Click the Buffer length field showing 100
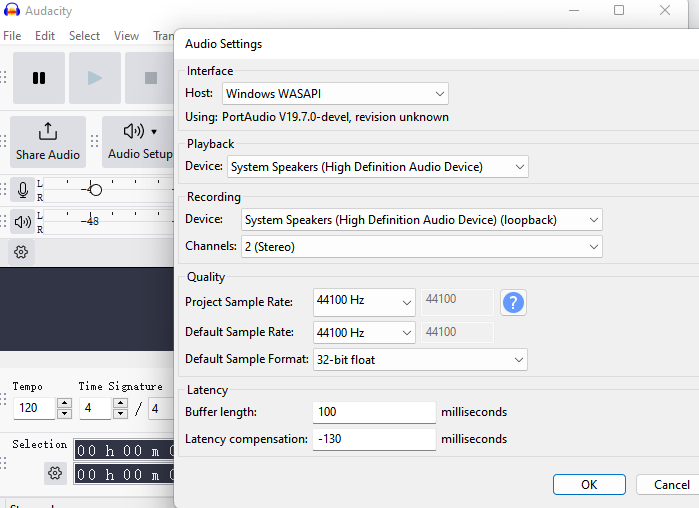The height and width of the screenshot is (508, 699). 374,412
